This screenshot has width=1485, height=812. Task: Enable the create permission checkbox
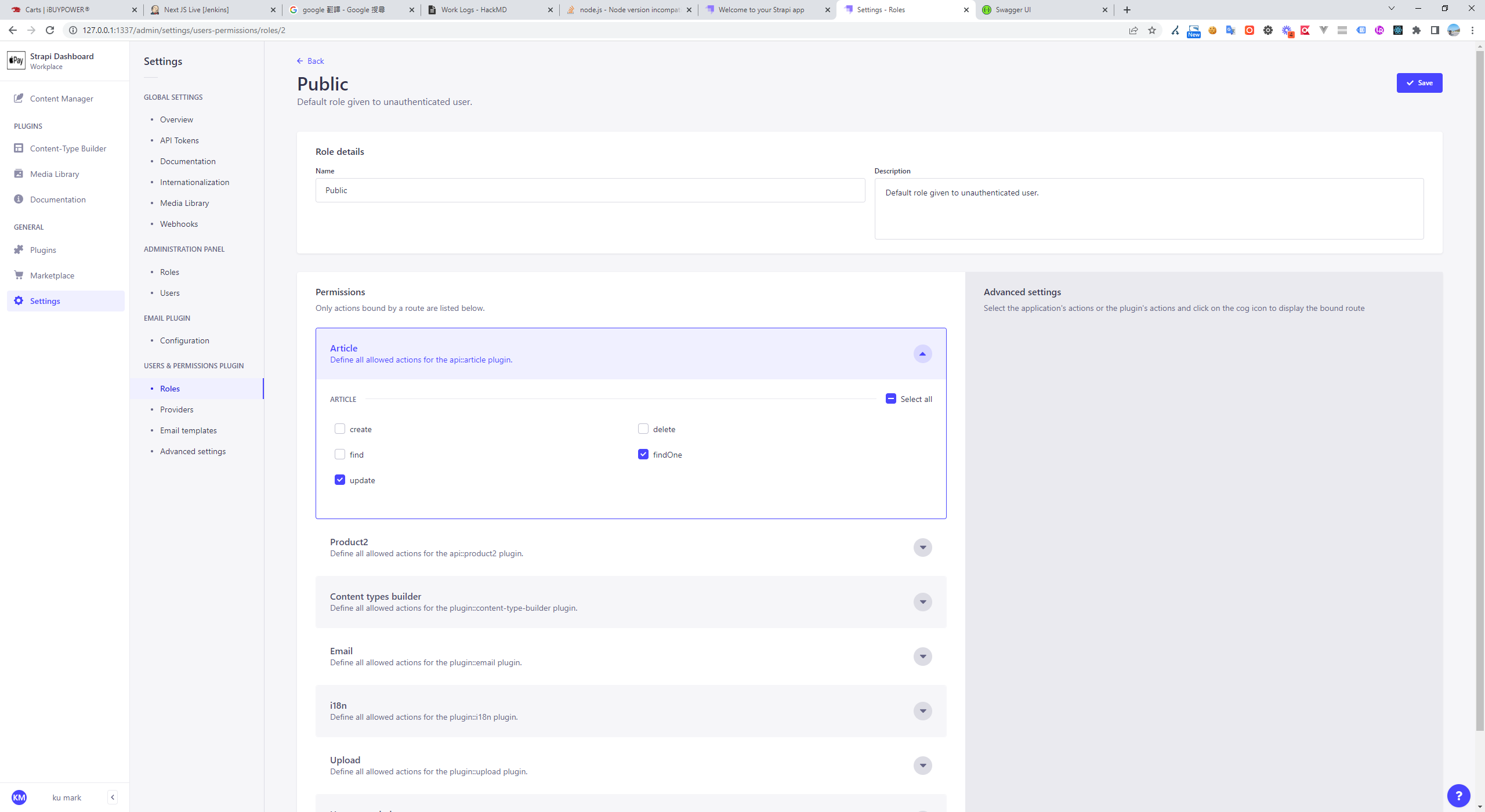340,429
